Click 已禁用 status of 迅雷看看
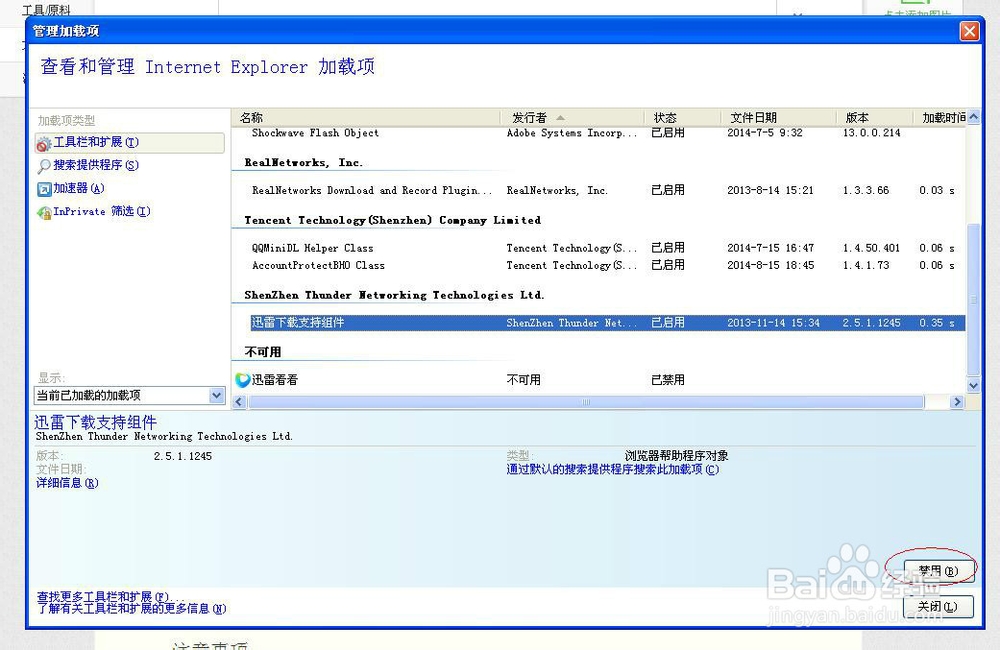The height and width of the screenshot is (650, 1000). click(668, 380)
